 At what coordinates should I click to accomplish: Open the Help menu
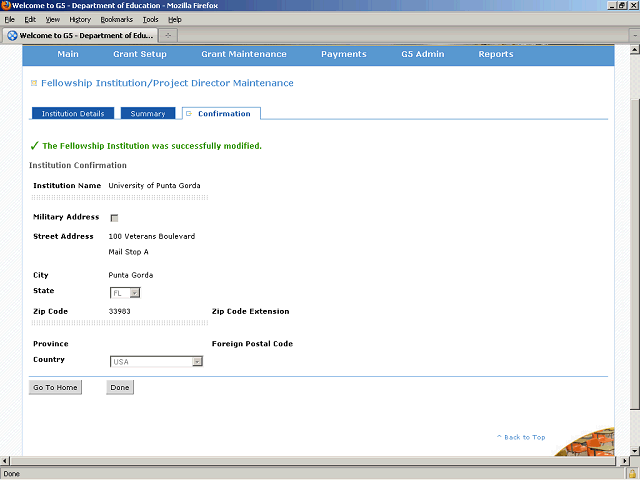(x=175, y=20)
